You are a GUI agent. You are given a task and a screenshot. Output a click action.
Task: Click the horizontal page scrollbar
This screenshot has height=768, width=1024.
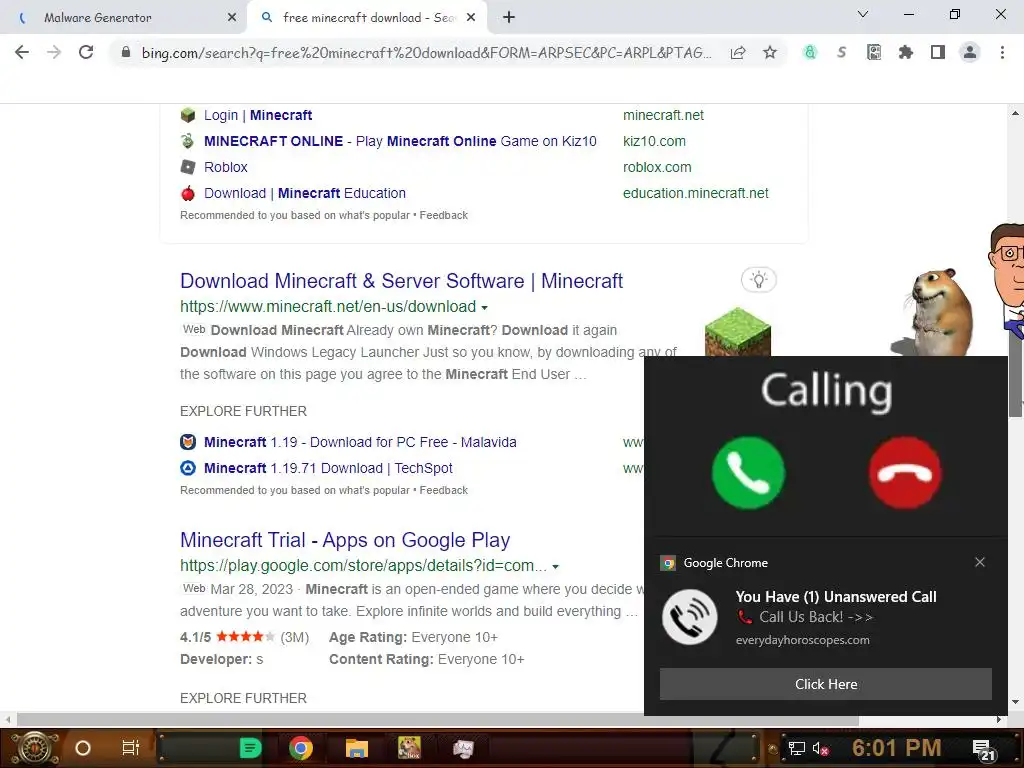pos(438,720)
